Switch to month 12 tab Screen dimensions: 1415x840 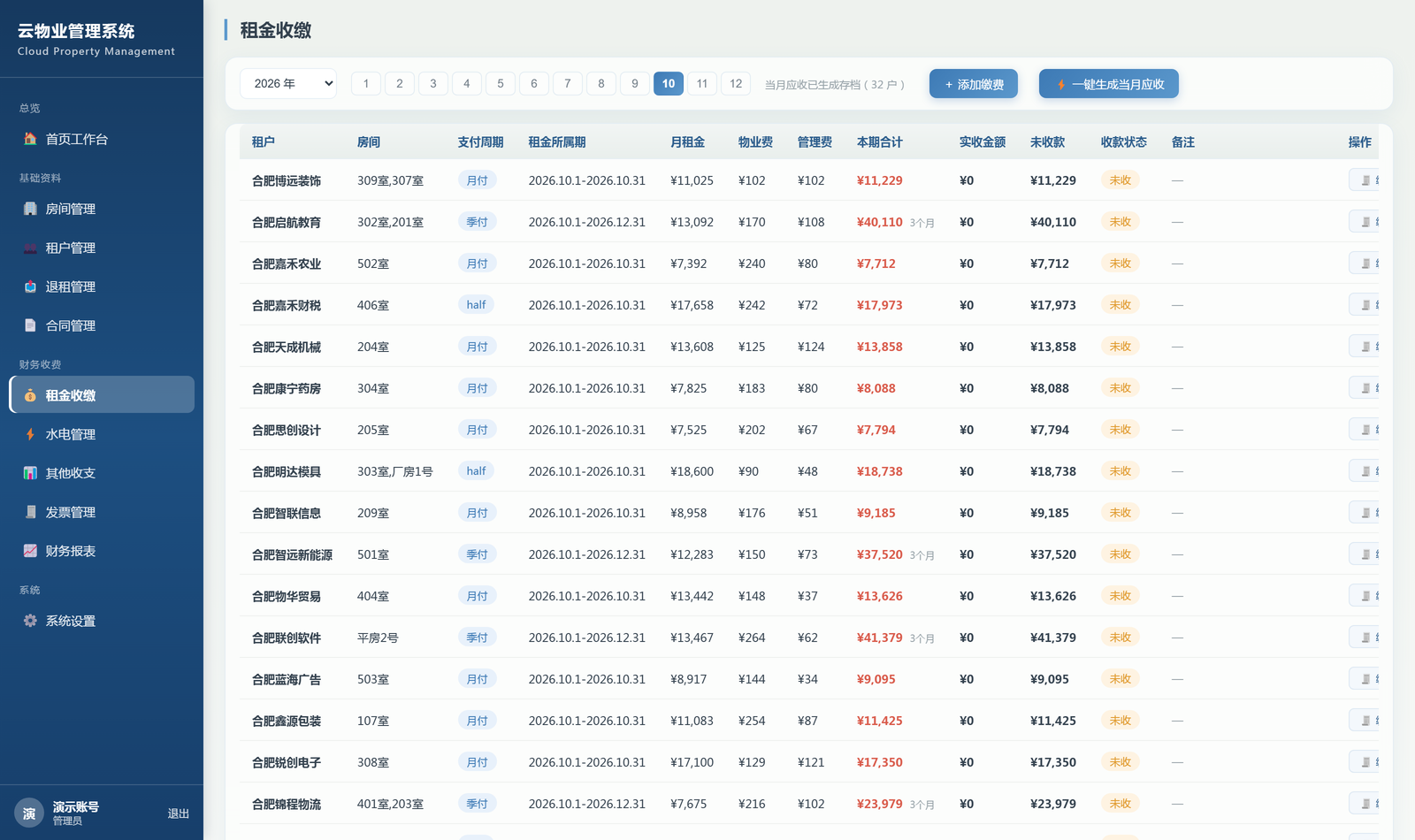pos(736,83)
